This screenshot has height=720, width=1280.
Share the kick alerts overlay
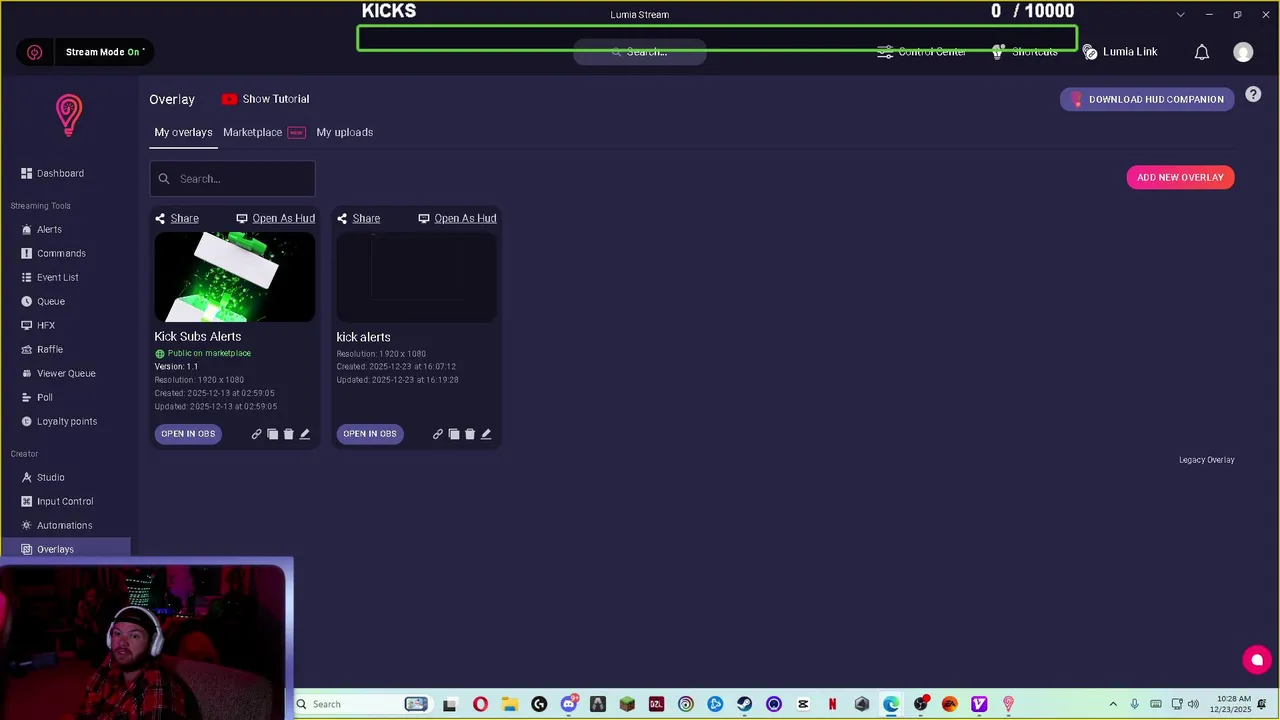pos(358,218)
